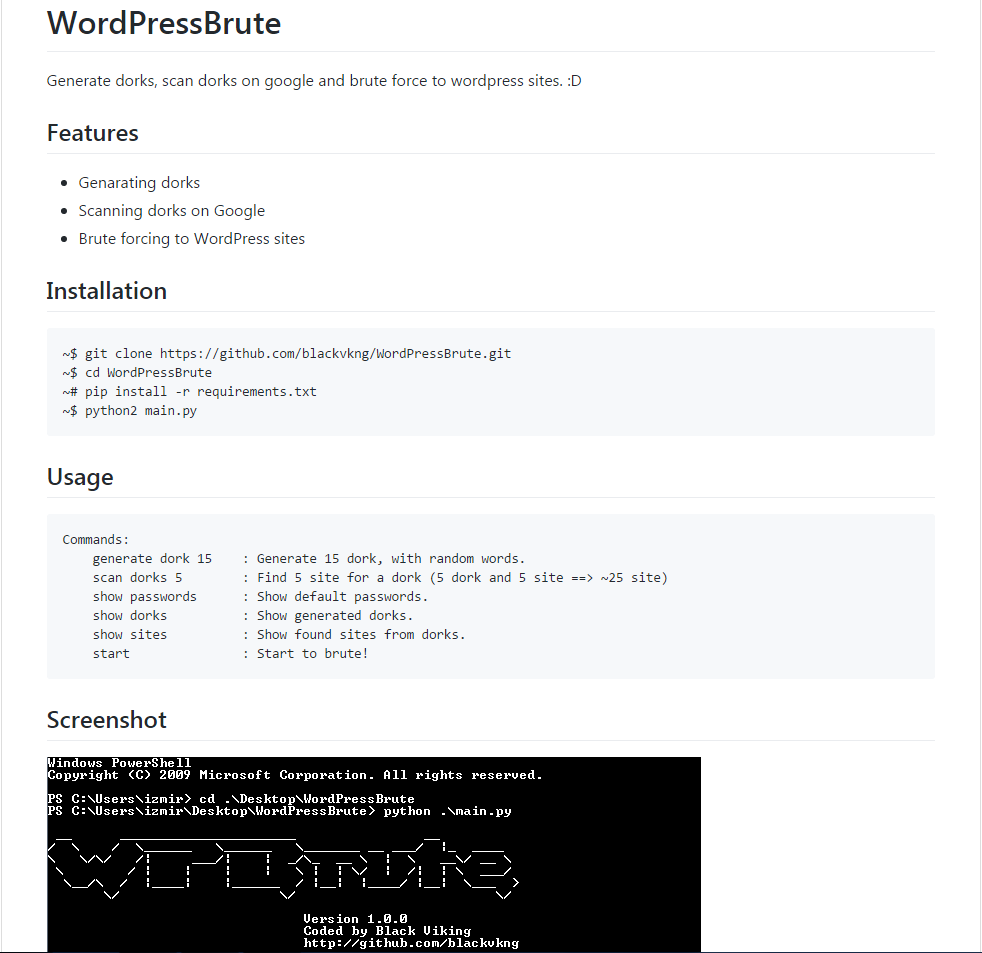
Task: Open the PowerShell screenshot image
Action: coord(374,855)
